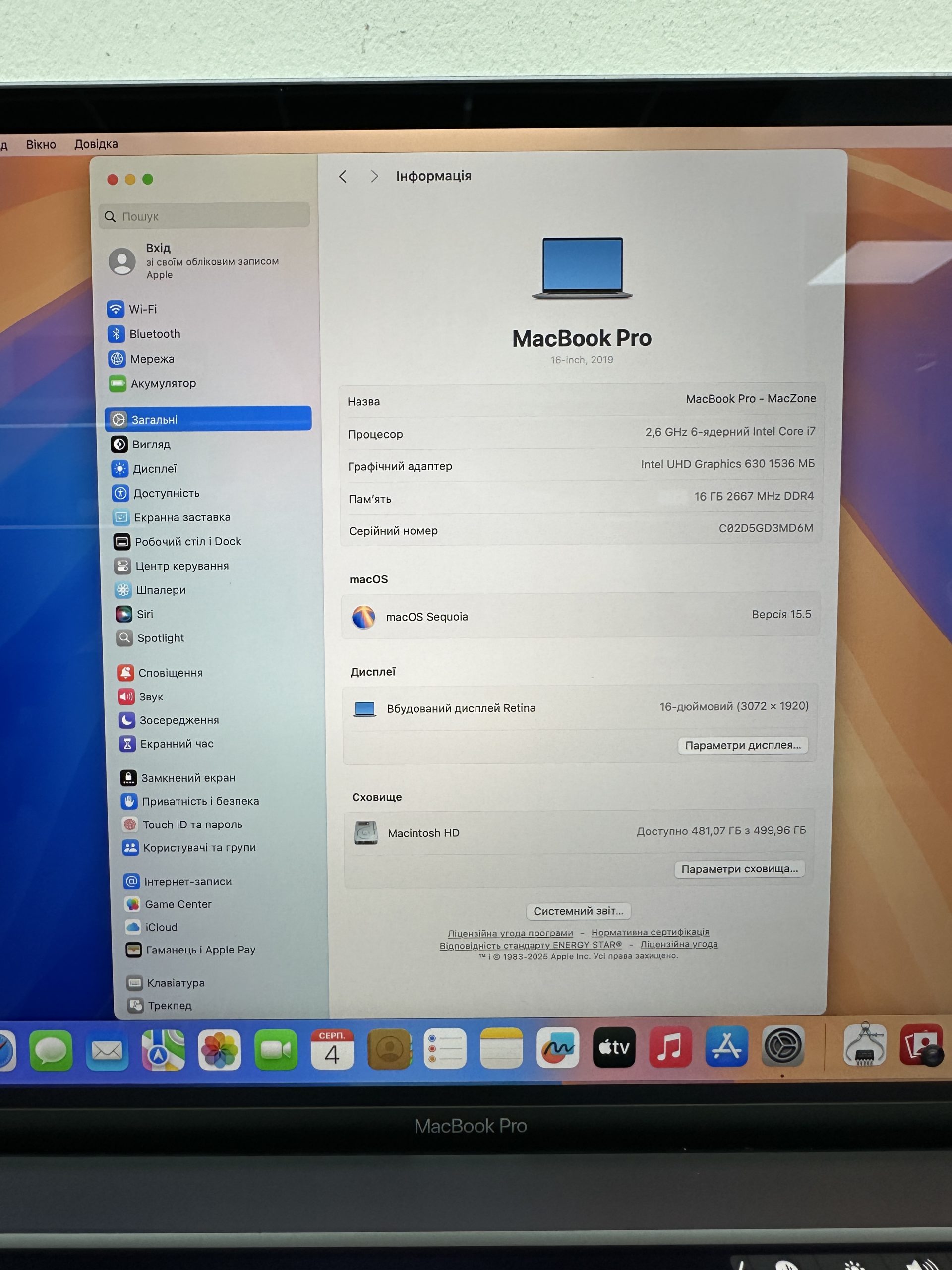The image size is (952, 1270).
Task: Click Параметри дисплея button
Action: click(743, 745)
